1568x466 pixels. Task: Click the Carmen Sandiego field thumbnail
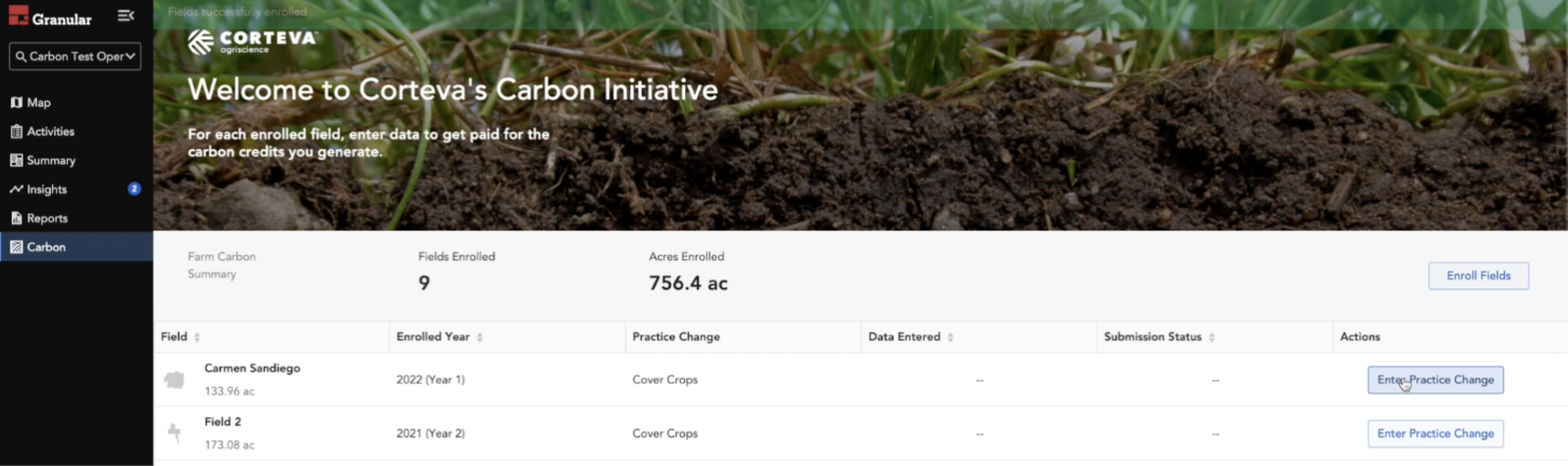pos(175,380)
